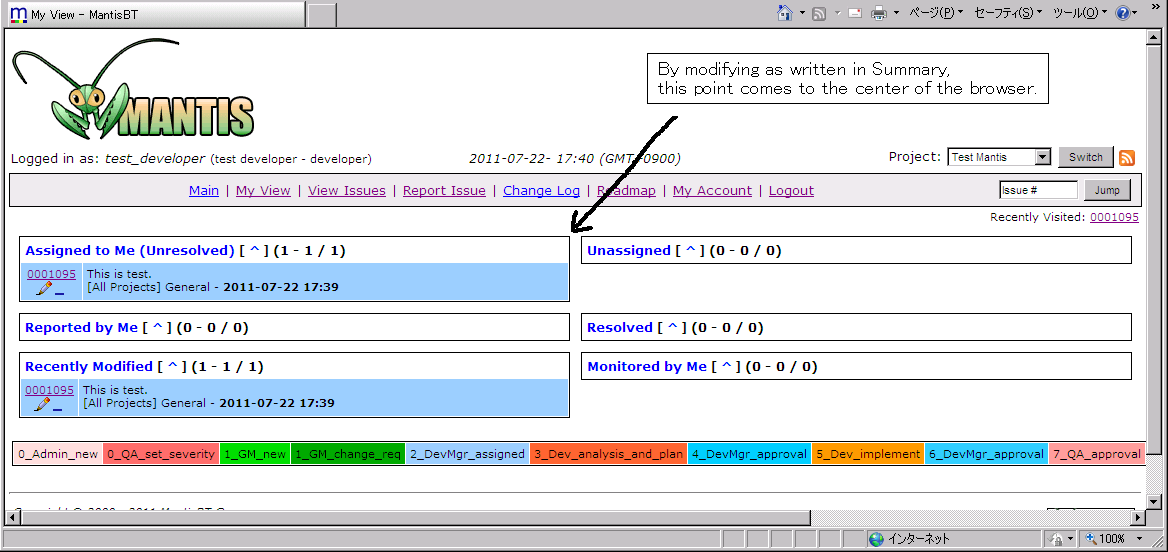
Task: Click the 2_DevMgr_assigned status color legend
Action: tap(467, 454)
